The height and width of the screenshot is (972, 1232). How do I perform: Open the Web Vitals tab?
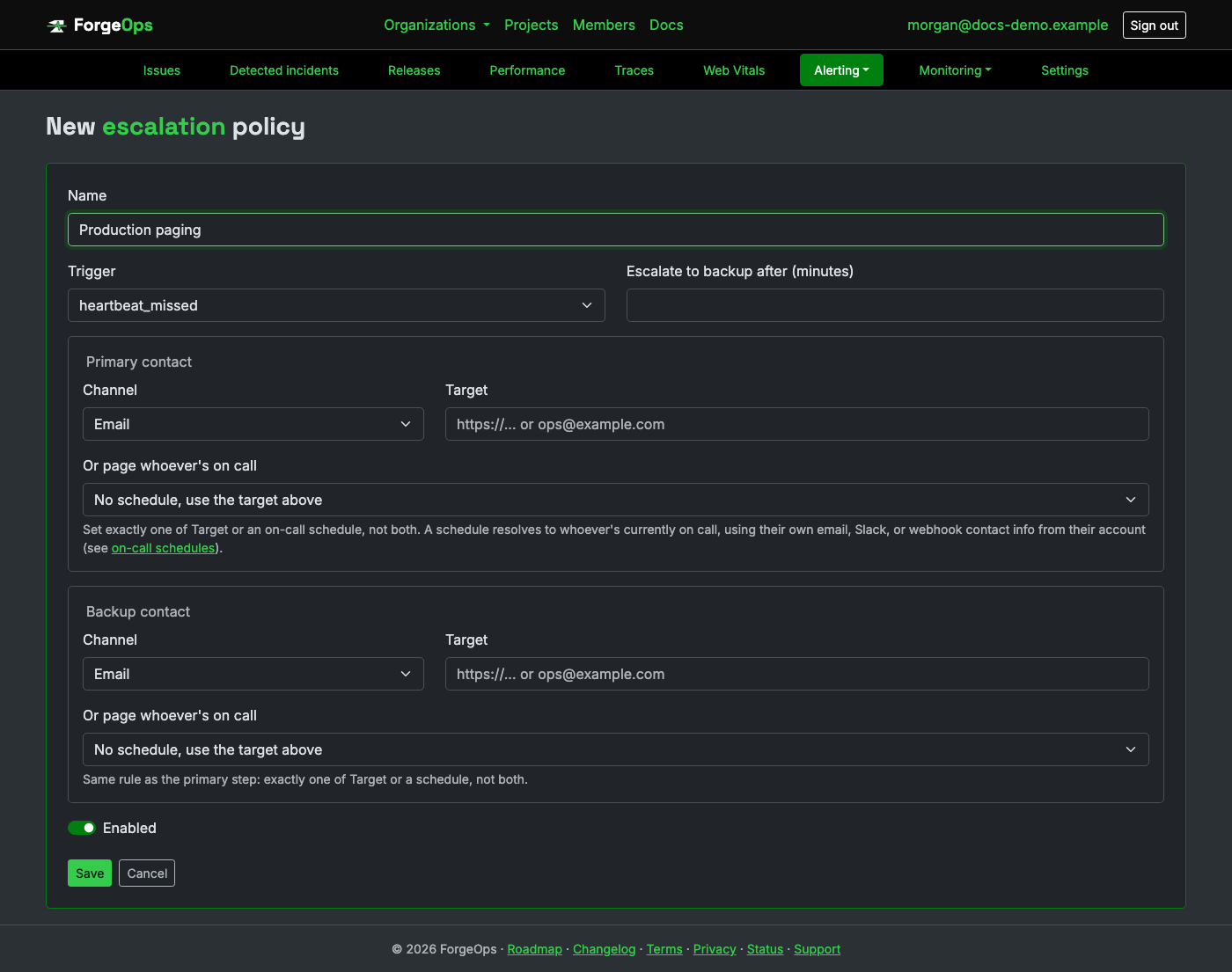click(734, 70)
